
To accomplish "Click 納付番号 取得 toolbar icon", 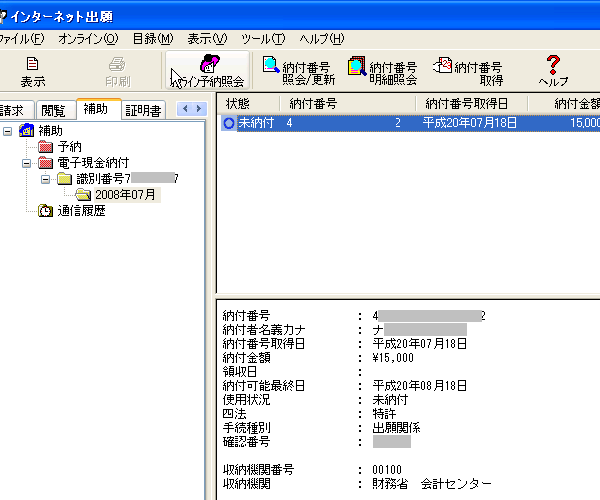I will point(443,66).
